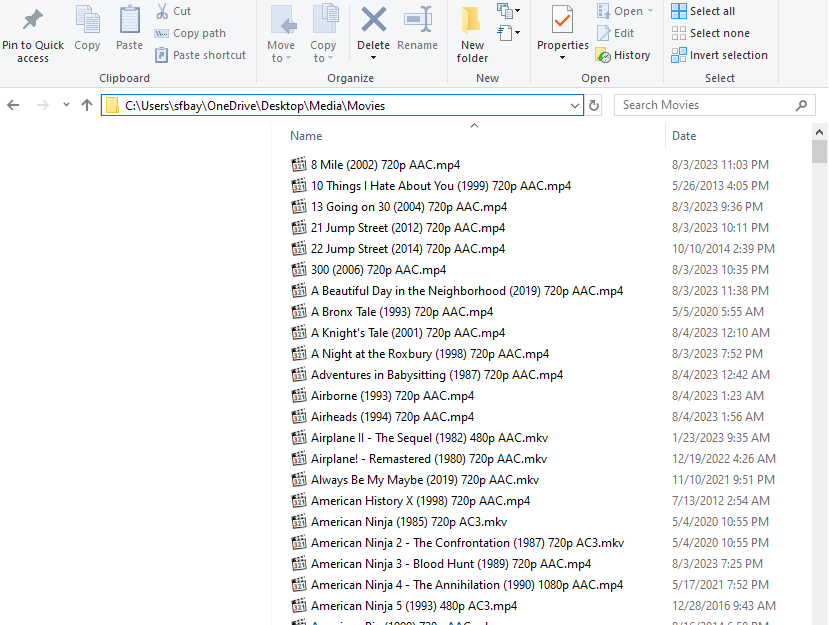Select Airheads (1994) 720p AAC.mp4

pyautogui.click(x=392, y=417)
